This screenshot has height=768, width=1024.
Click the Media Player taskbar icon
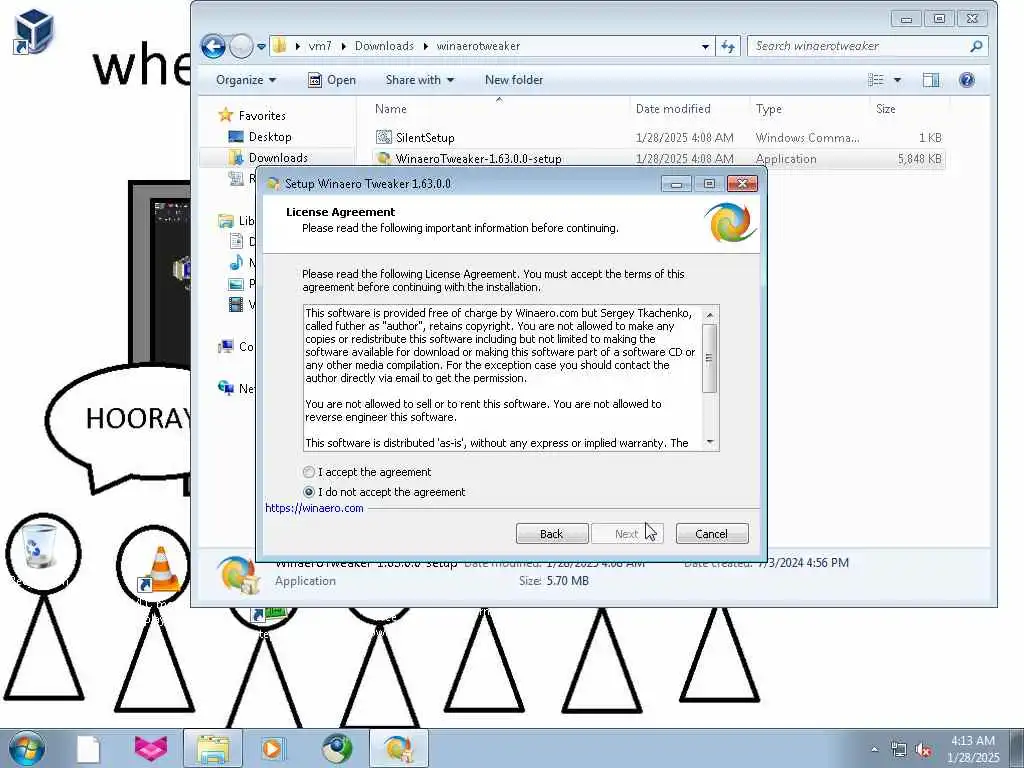pyautogui.click(x=272, y=748)
